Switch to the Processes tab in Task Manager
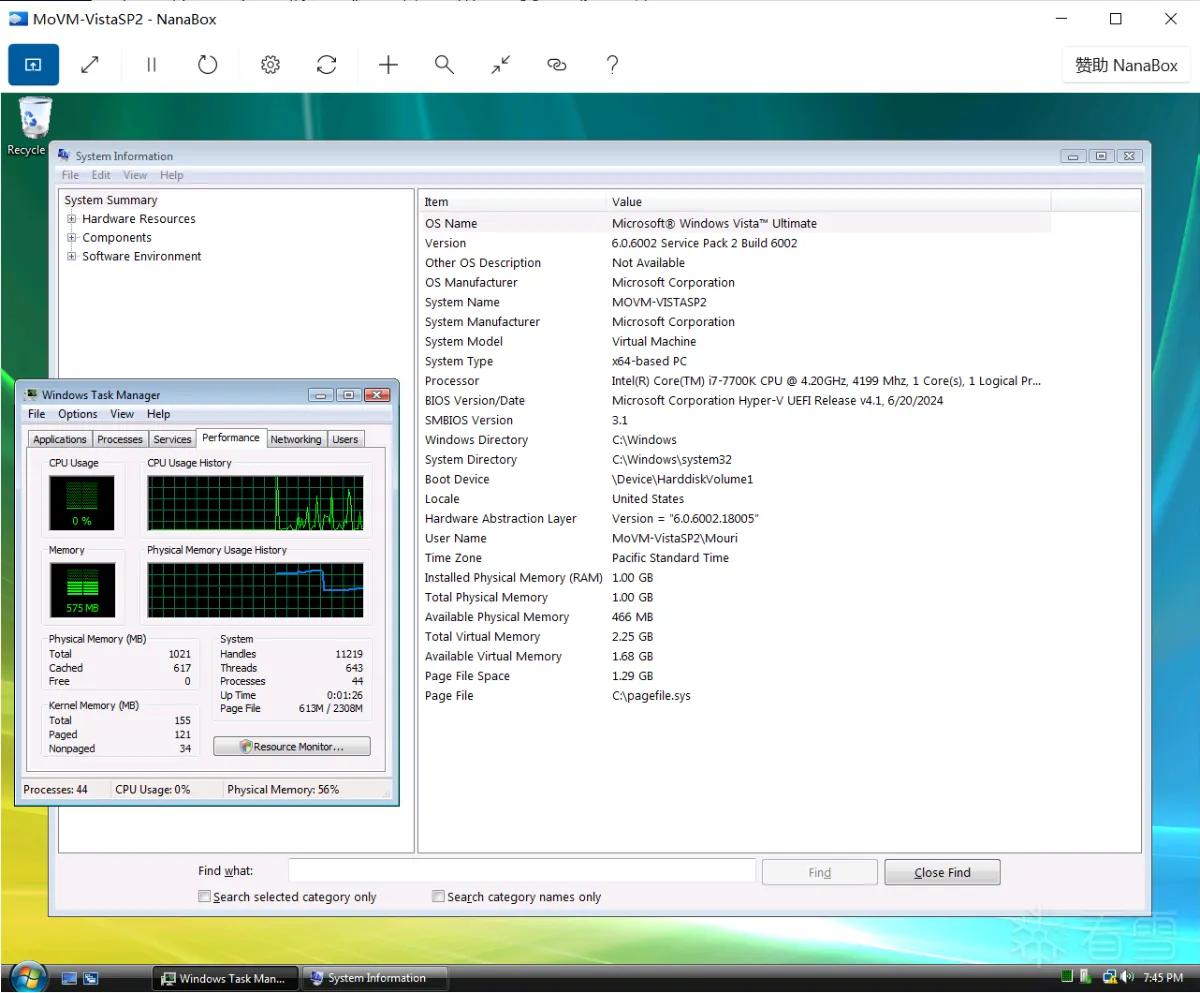1200x993 pixels. pyautogui.click(x=120, y=439)
